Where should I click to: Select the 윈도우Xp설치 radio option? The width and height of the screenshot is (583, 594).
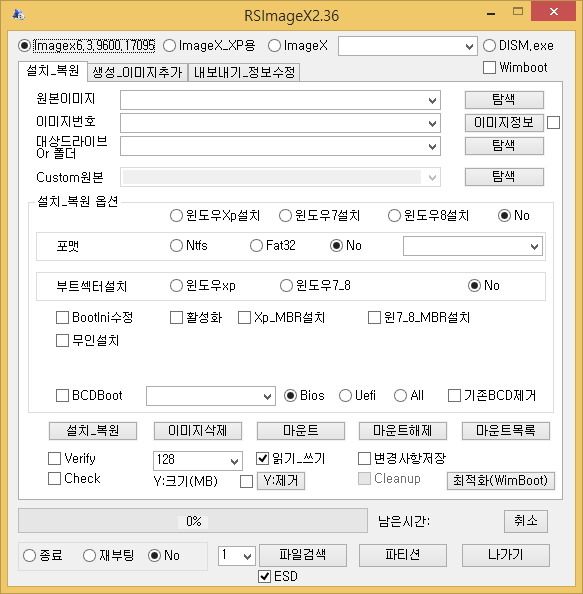(x=215, y=216)
